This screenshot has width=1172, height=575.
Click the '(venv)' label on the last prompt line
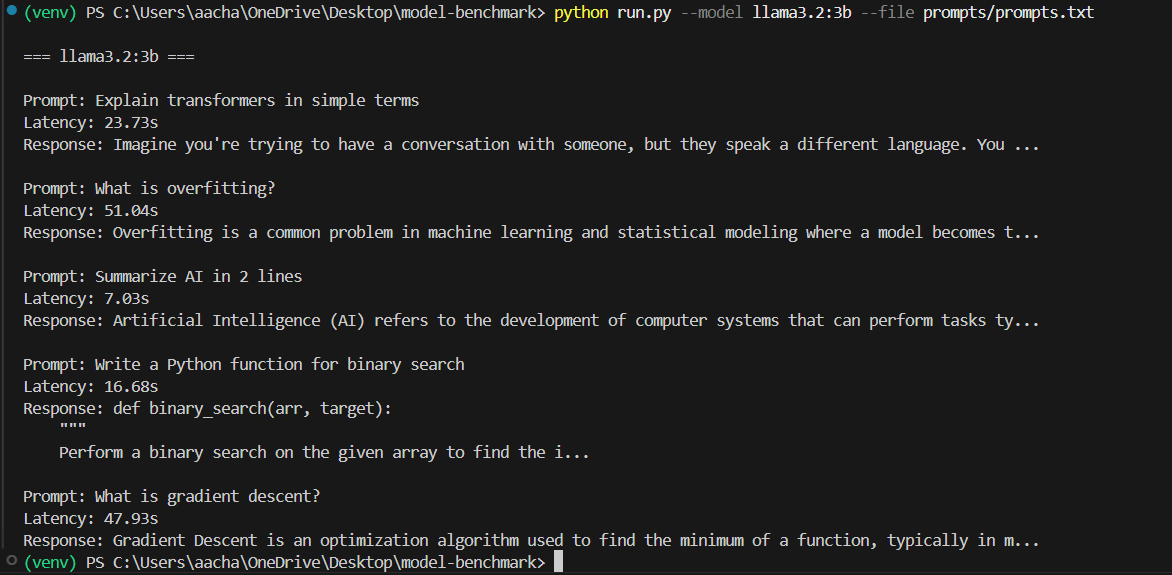click(x=50, y=562)
